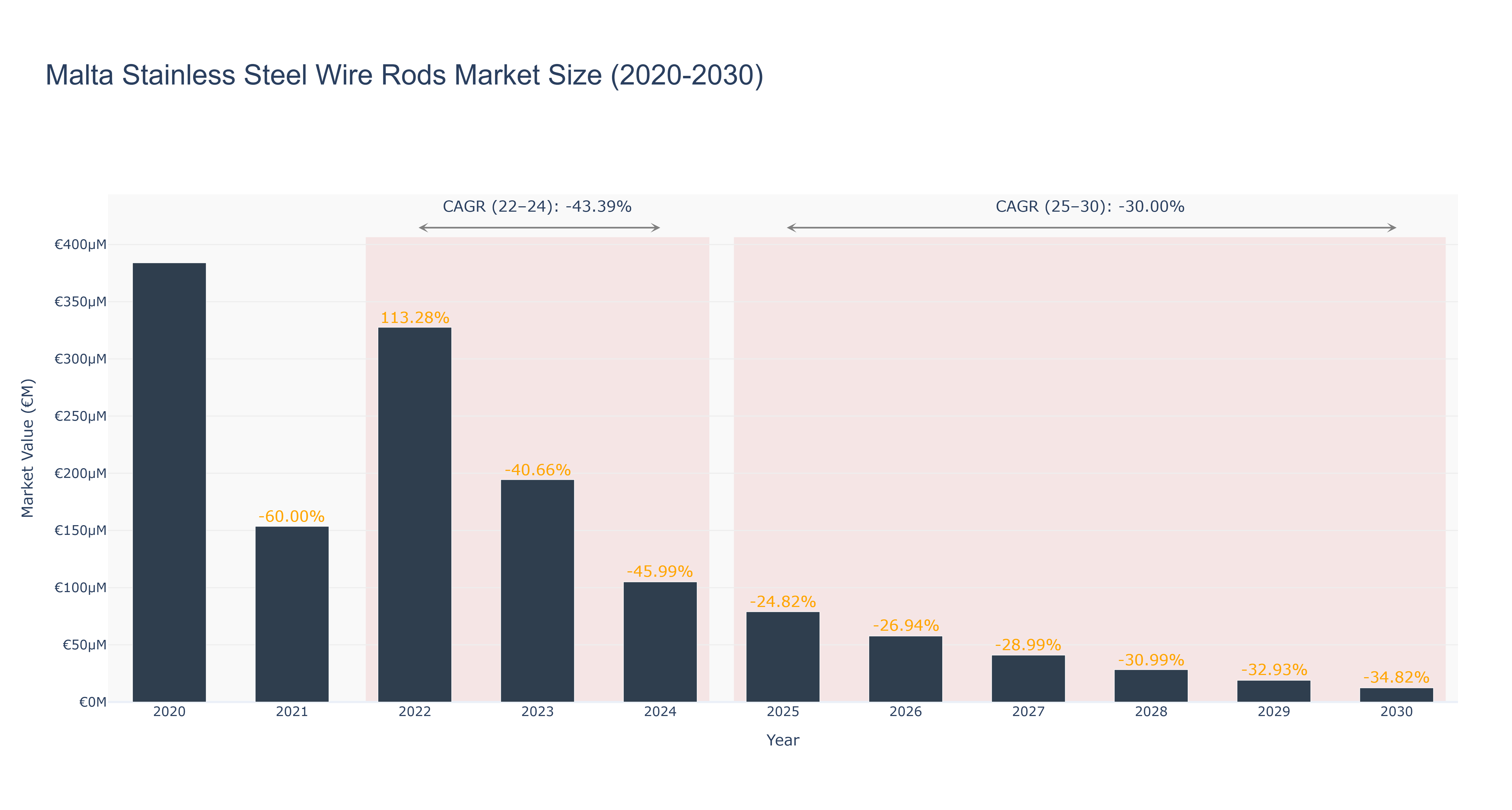
Task: Click the '€150µM' y-axis tick label
Action: (80, 531)
